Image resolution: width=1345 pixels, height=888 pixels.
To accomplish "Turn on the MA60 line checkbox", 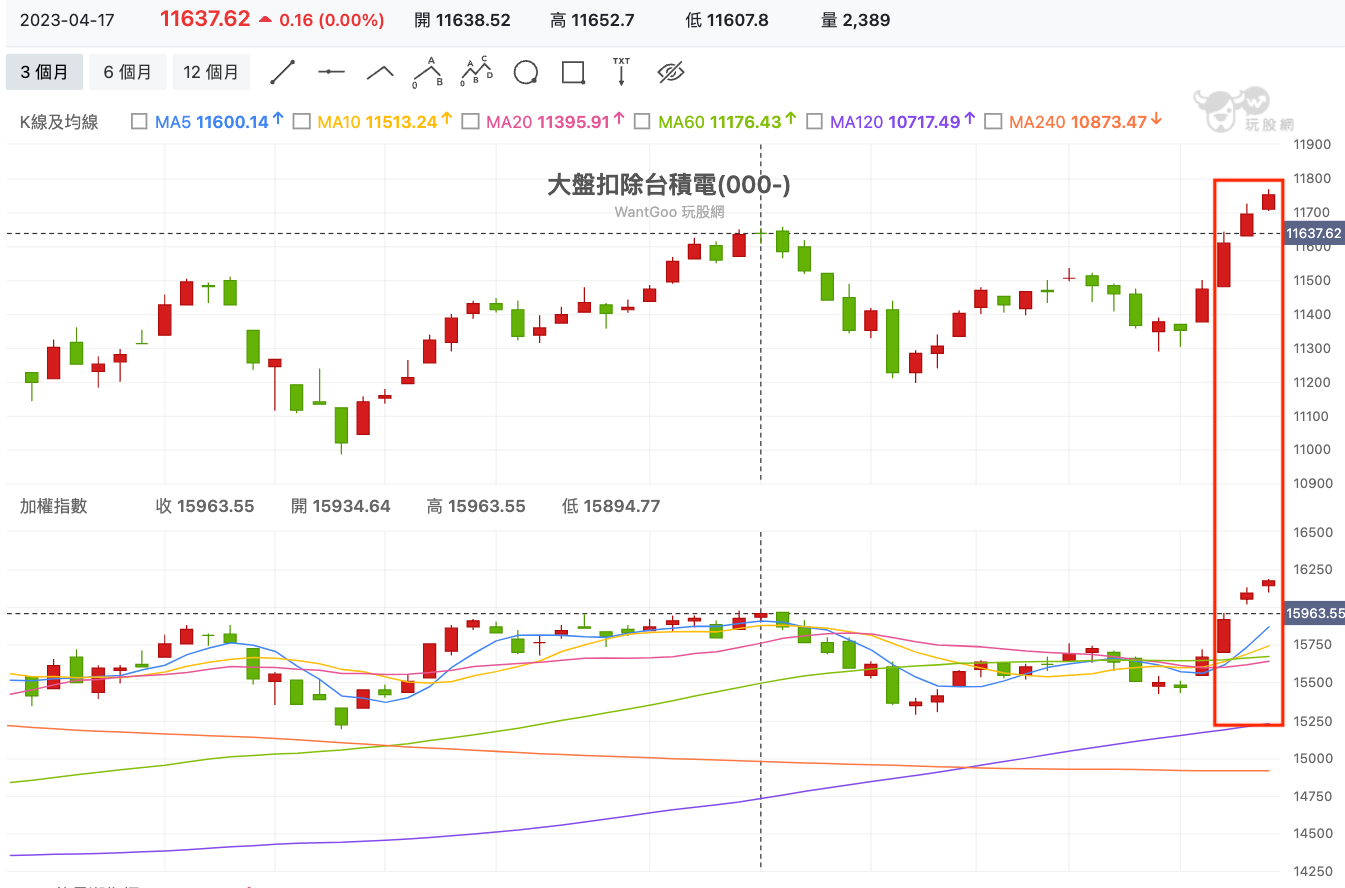I will (642, 122).
